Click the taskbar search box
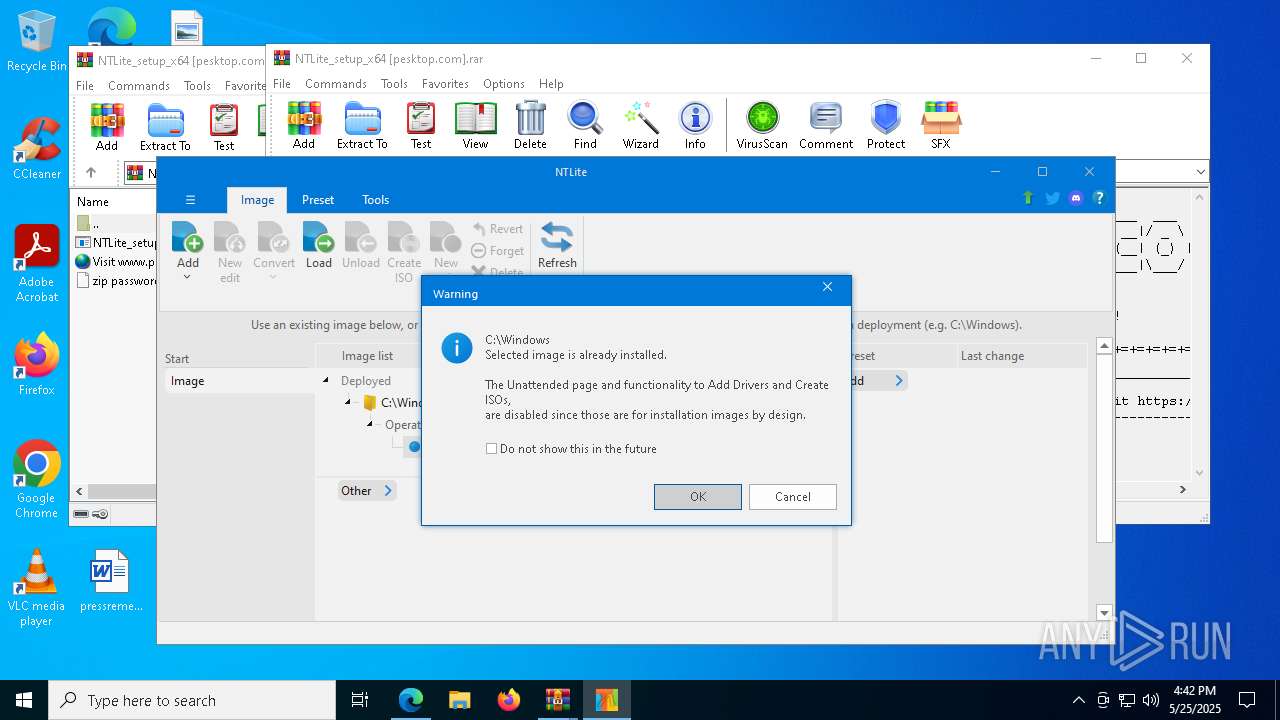Screen dimensions: 1280x720 192,700
